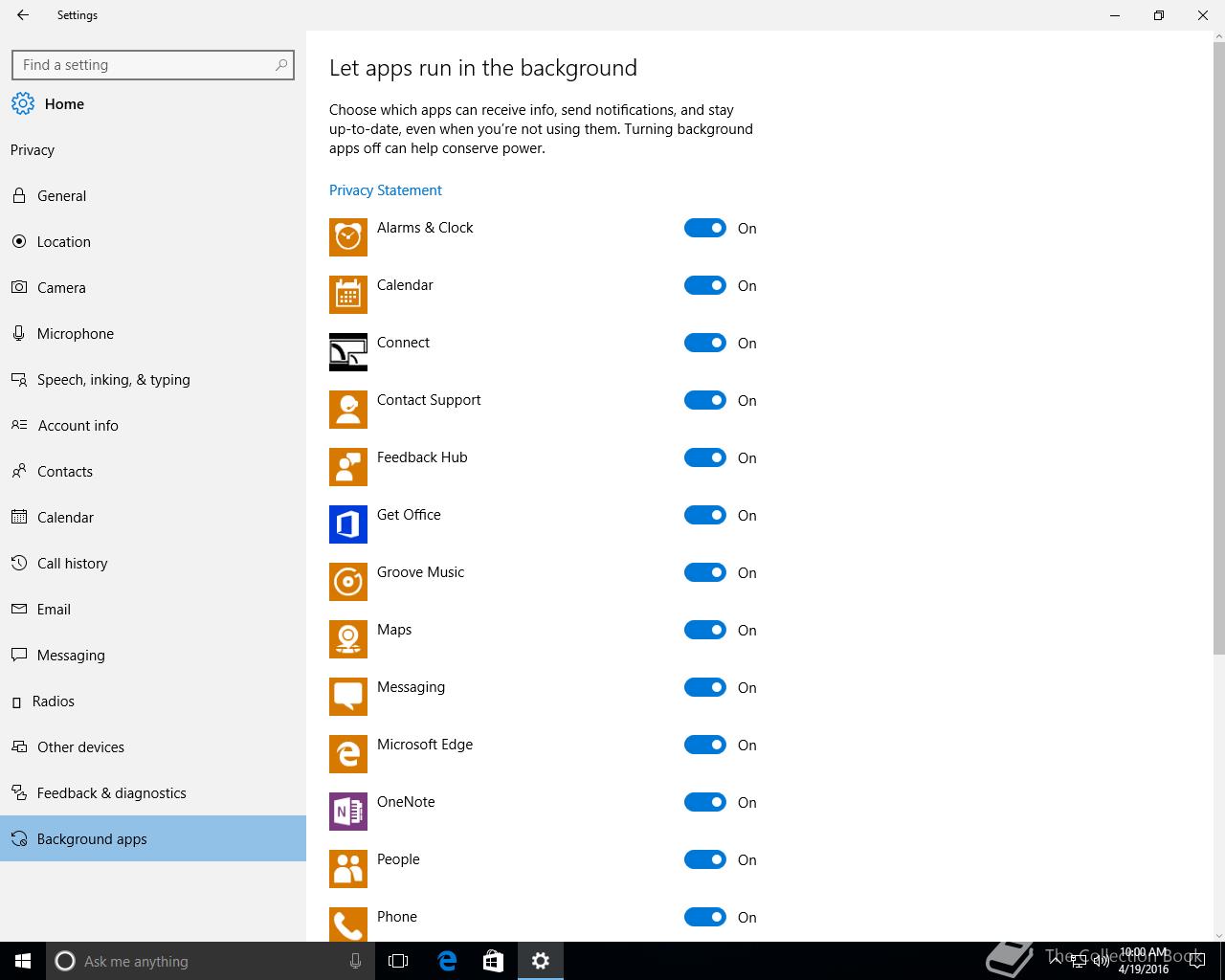Image resolution: width=1225 pixels, height=980 pixels.
Task: Click the Feedback Hub app icon
Action: pyautogui.click(x=348, y=467)
